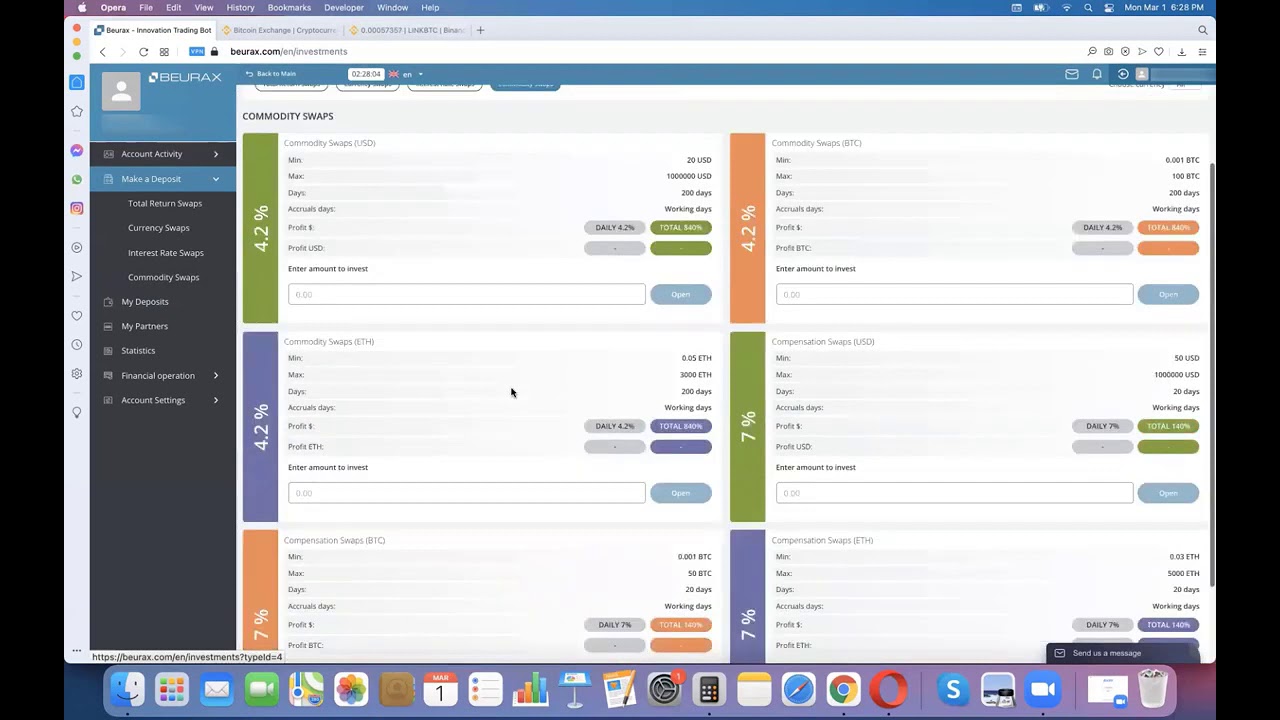Viewport: 1280px width, 720px height.
Task: Open the Developer menu in menu bar
Action: pyautogui.click(x=344, y=7)
